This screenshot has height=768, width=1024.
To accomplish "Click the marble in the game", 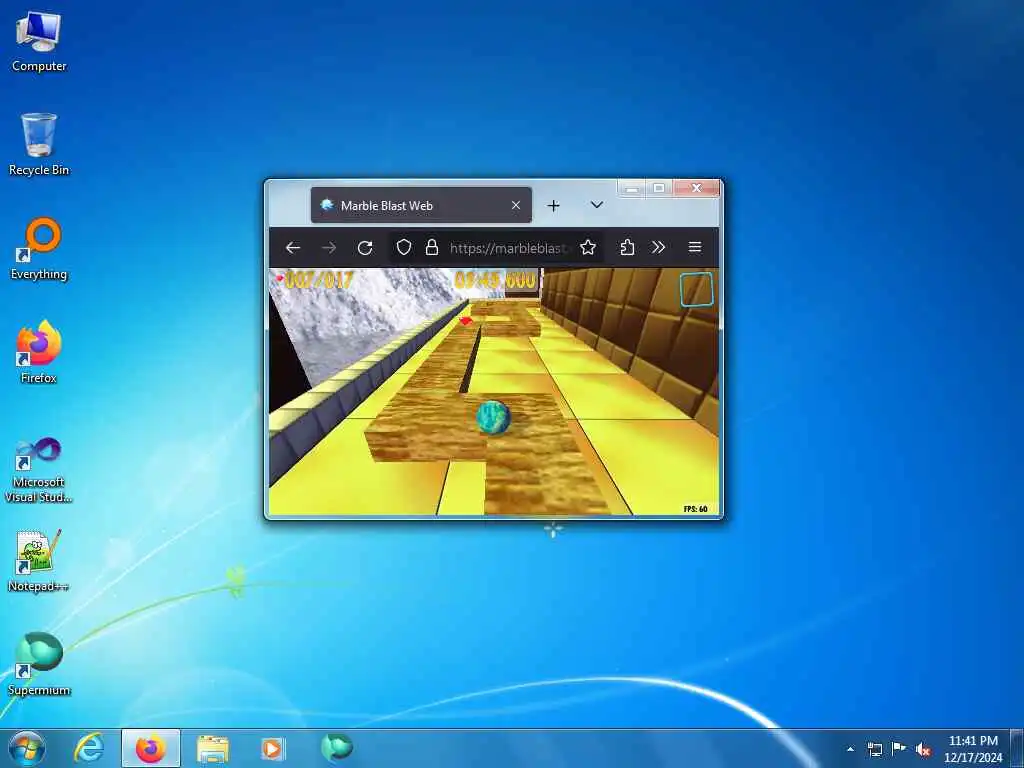I will [493, 418].
